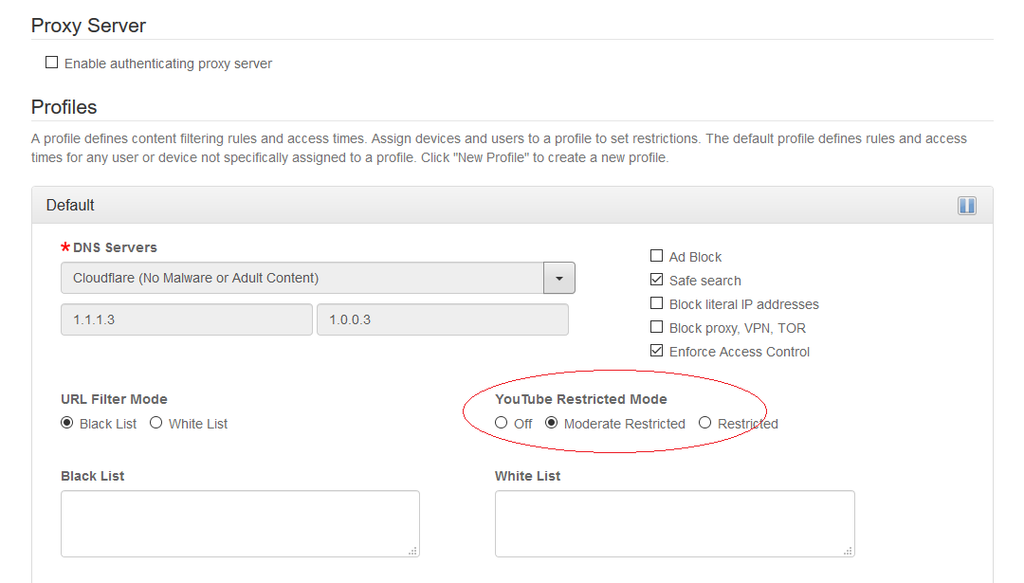
Task: Choose Moderate Restricted YouTube mode
Action: pyautogui.click(x=551, y=423)
